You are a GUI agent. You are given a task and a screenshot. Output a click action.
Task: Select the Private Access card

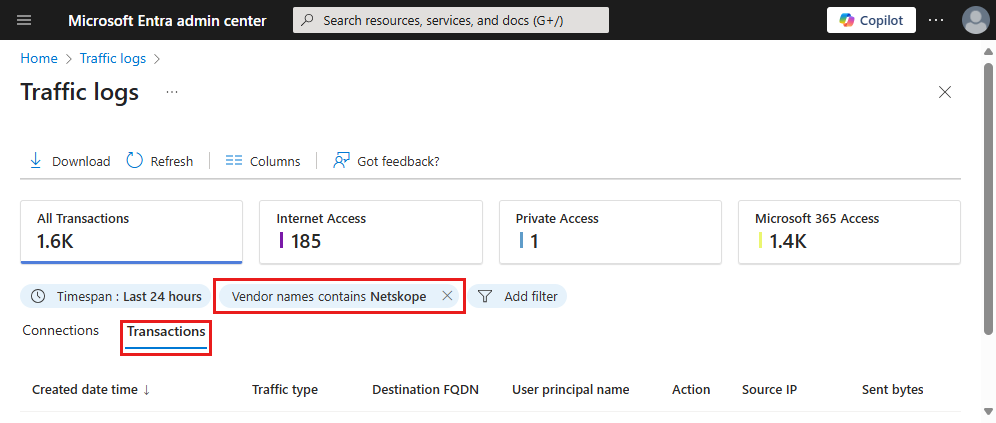coord(610,232)
